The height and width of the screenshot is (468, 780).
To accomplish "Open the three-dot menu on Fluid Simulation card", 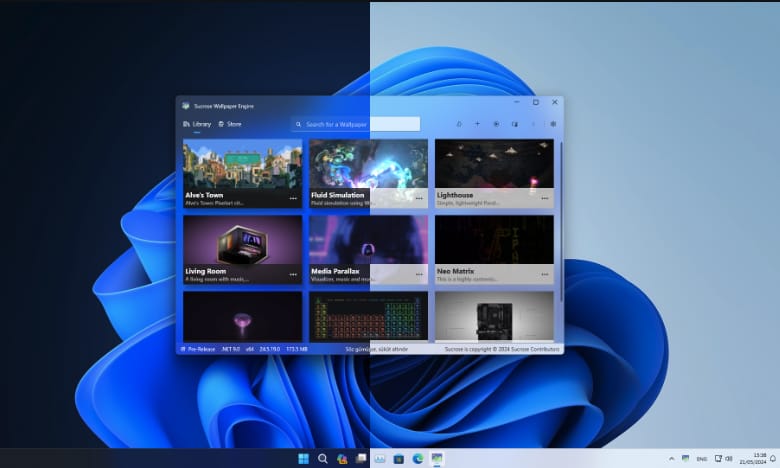I will (419, 198).
